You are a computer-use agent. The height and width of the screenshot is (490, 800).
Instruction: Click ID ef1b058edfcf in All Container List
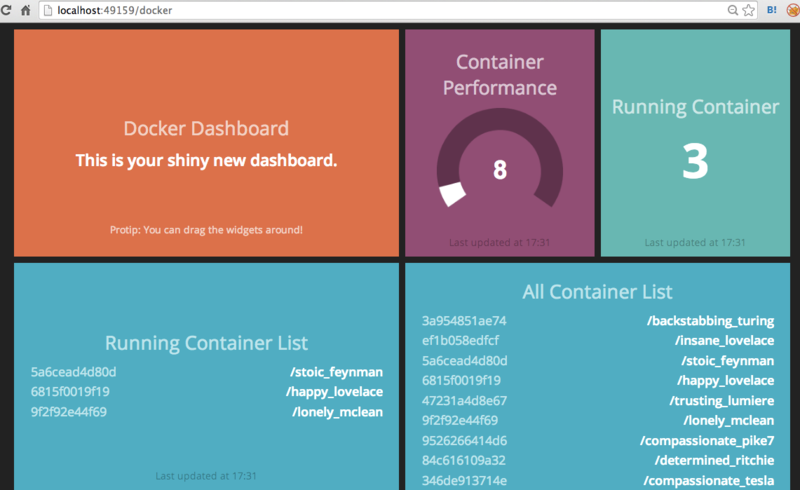[x=461, y=340]
